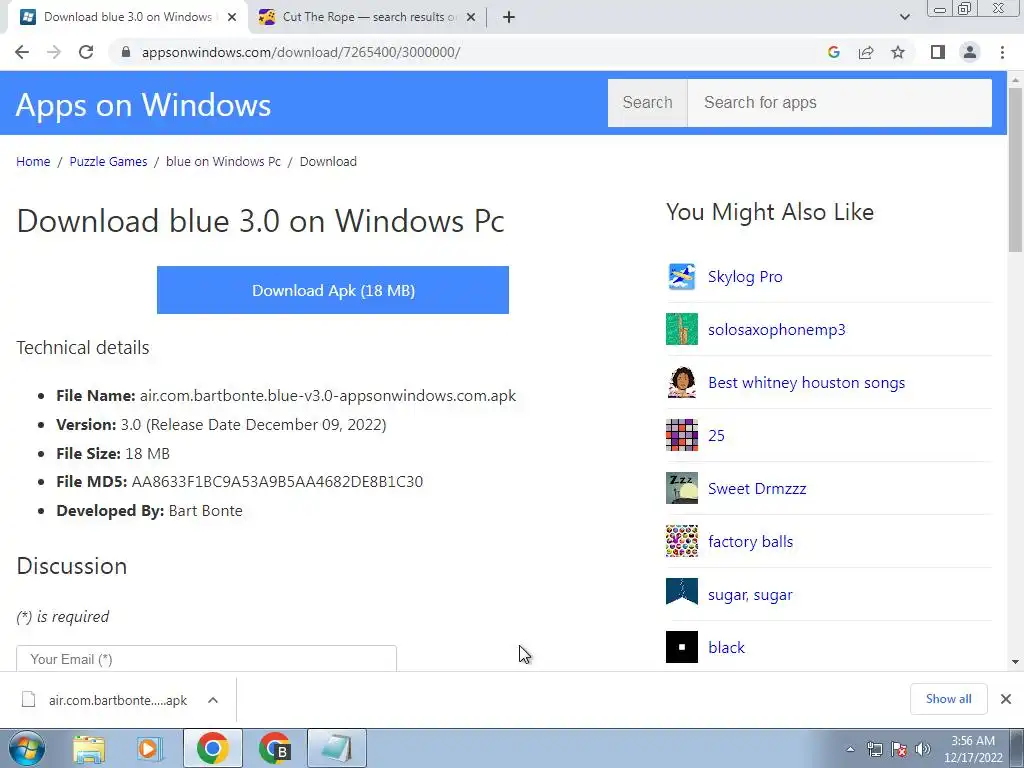The height and width of the screenshot is (768, 1024).
Task: Toggle the browser side panel icon
Action: [938, 52]
